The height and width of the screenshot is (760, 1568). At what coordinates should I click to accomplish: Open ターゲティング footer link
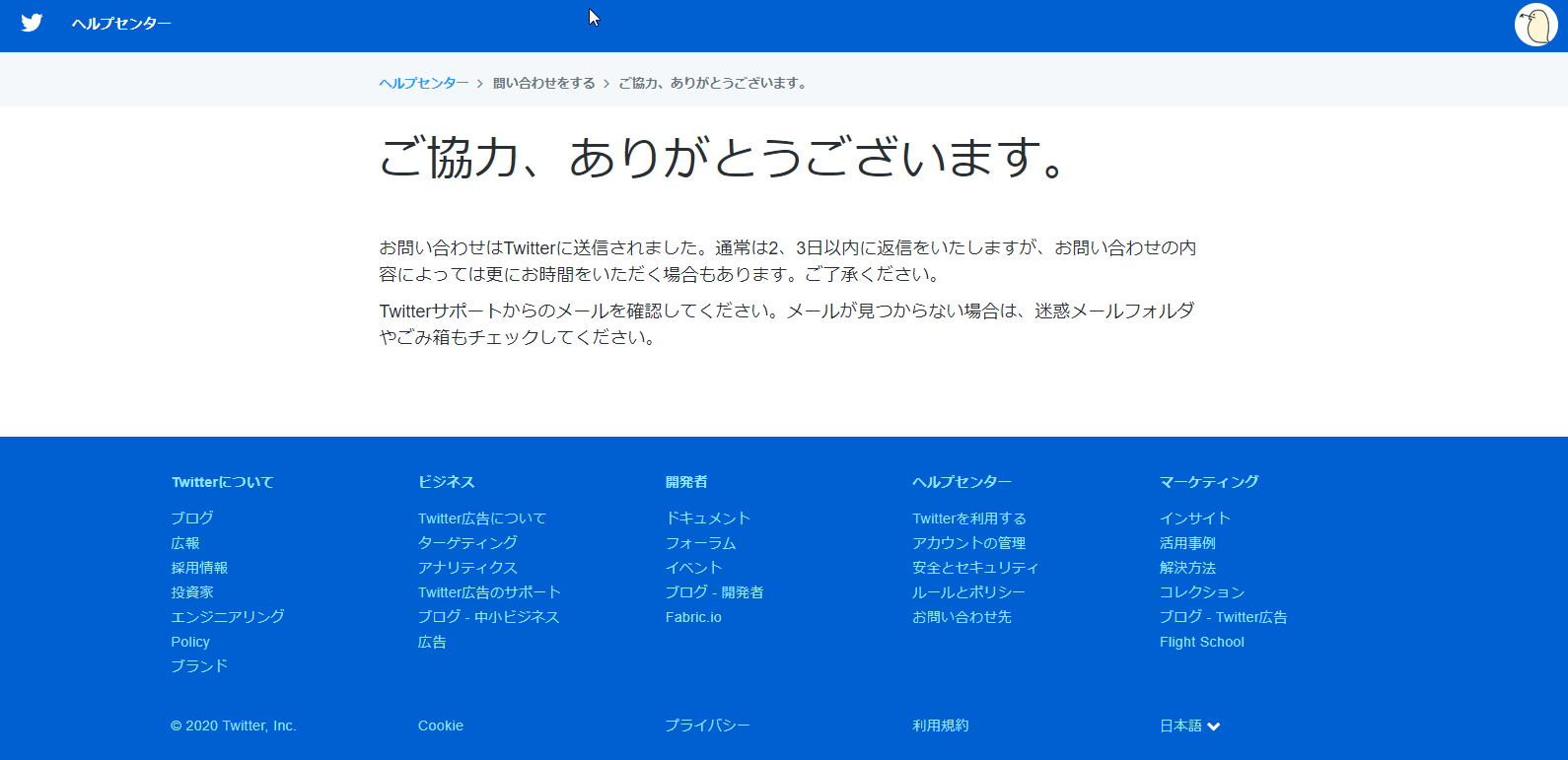coord(467,543)
